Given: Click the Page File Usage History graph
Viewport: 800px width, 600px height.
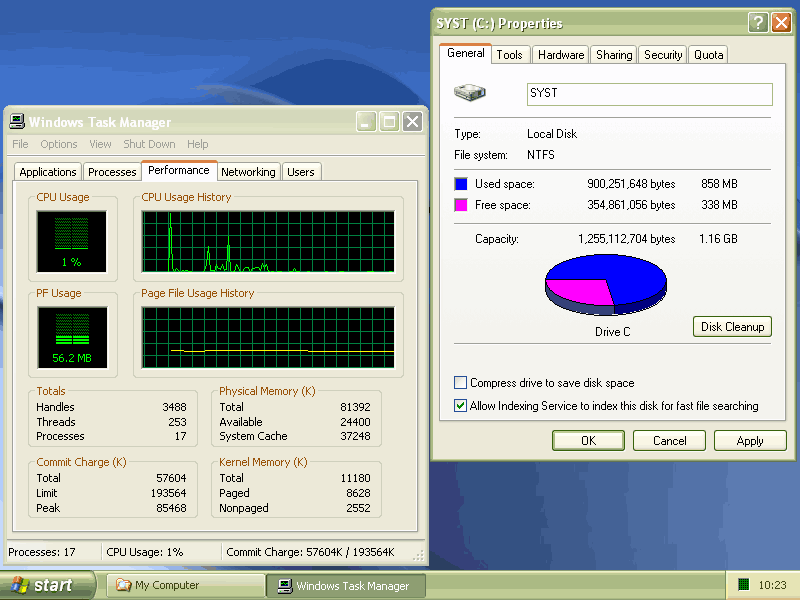Looking at the screenshot, I should 268,337.
